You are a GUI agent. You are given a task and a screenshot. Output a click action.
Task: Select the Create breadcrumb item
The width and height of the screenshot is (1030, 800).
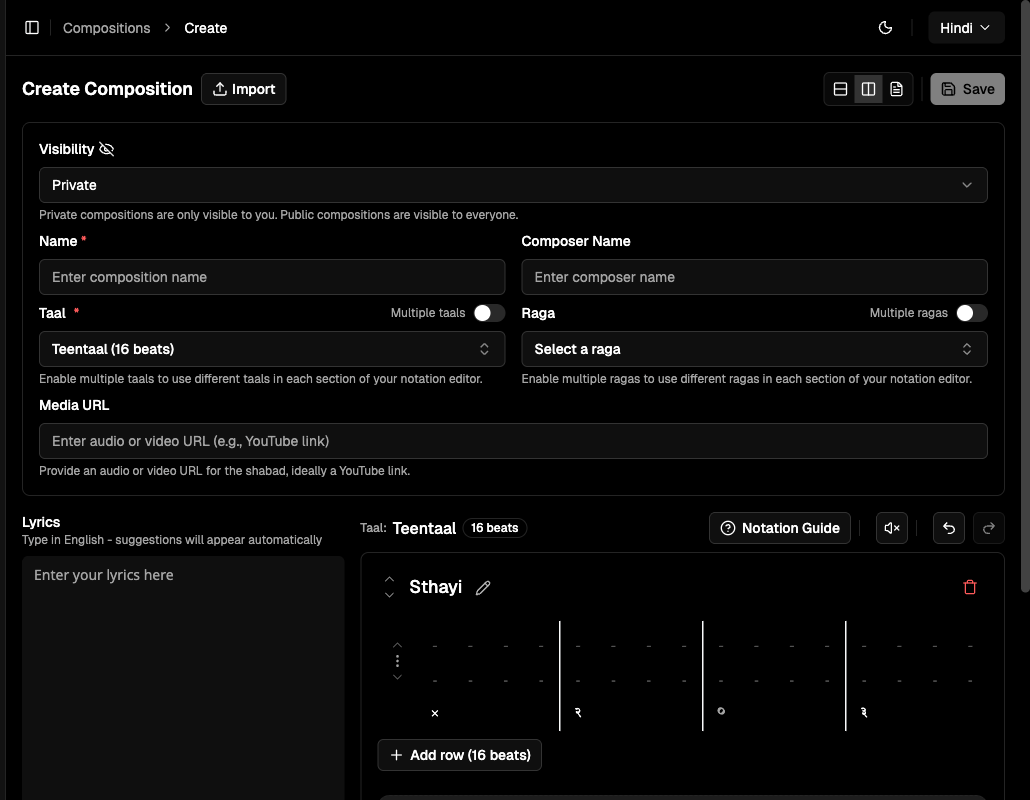(x=205, y=27)
